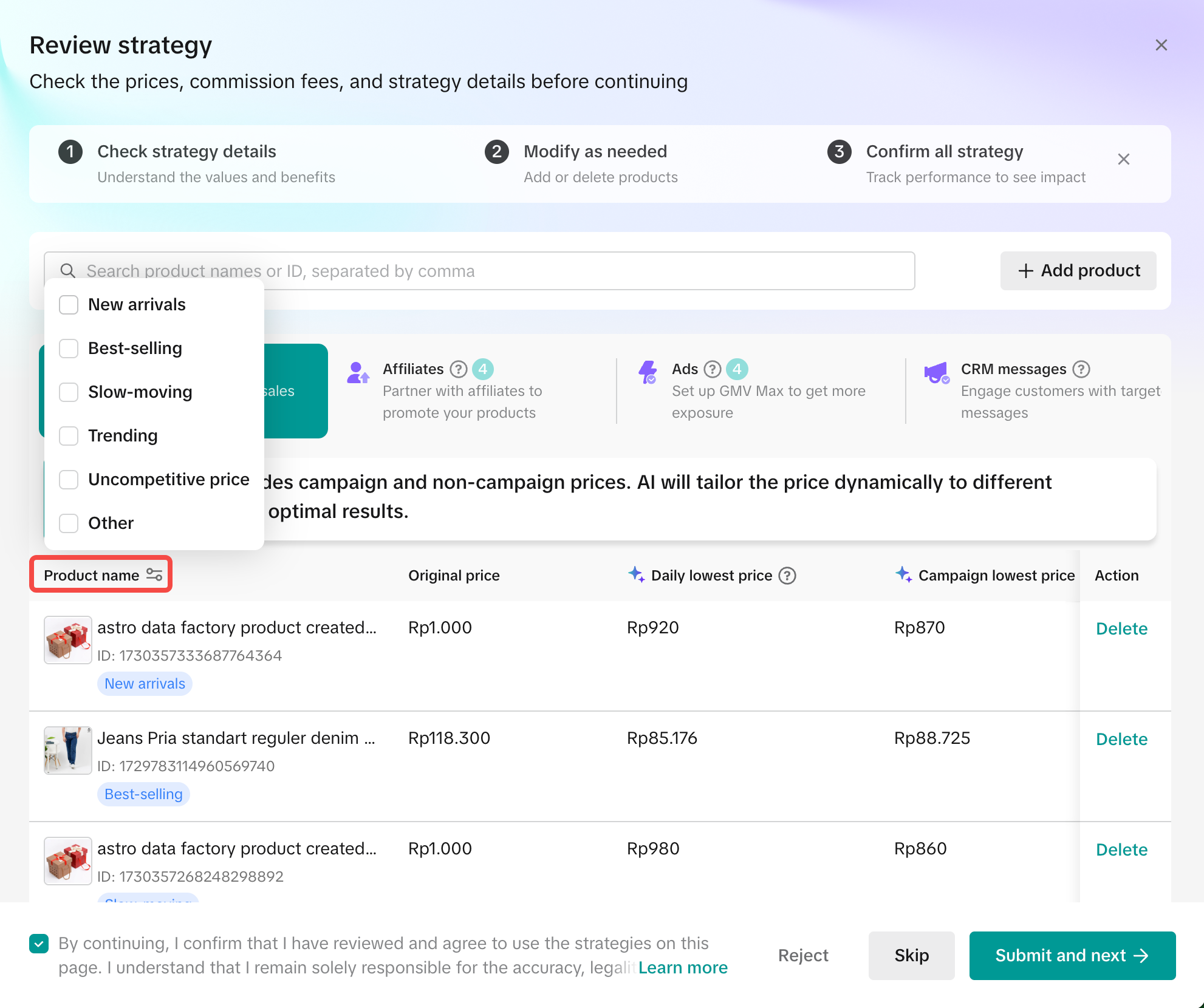Click the Ads lightning bolt icon
The image size is (1204, 1008).
(x=648, y=372)
